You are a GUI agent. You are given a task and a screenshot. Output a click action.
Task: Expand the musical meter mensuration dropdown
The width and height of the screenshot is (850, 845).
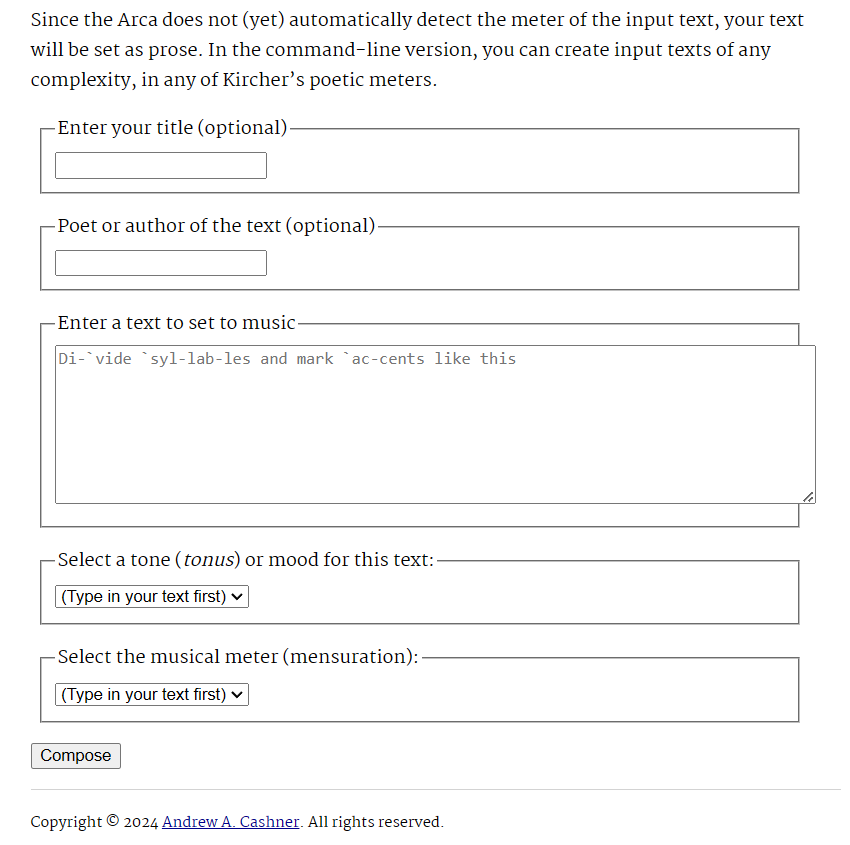[x=151, y=695]
